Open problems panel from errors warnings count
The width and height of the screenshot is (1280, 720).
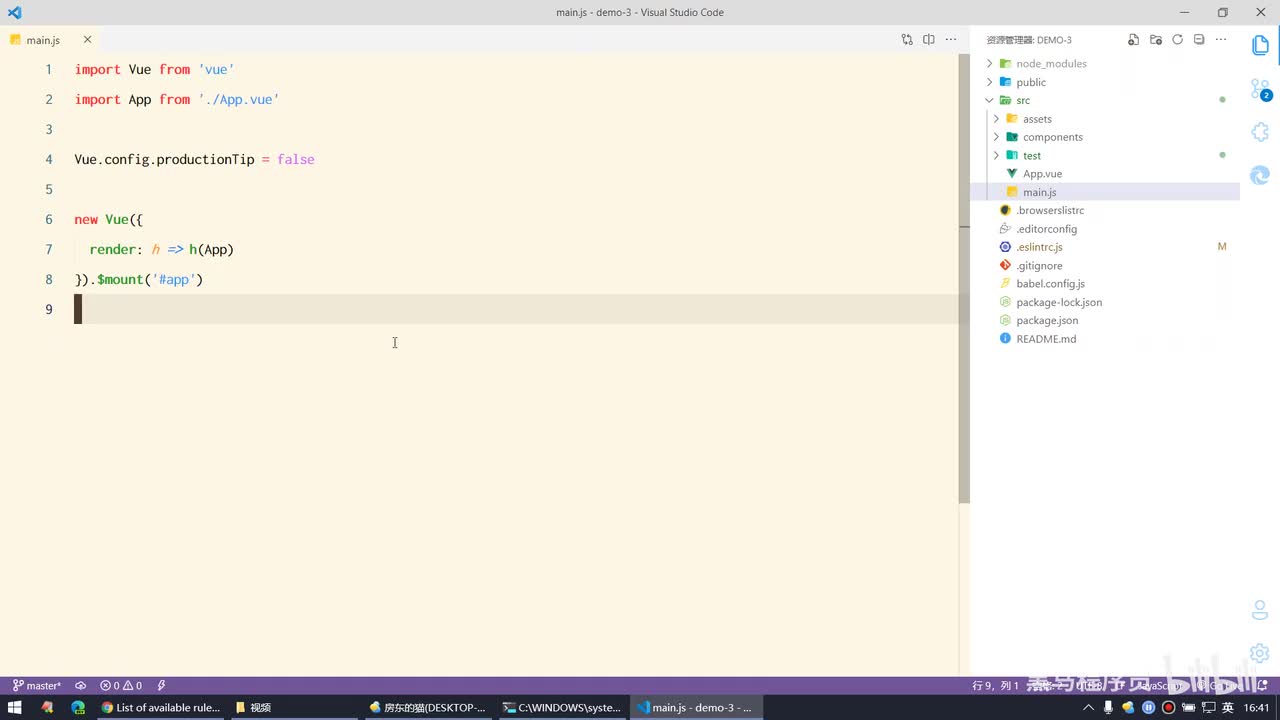click(121, 686)
